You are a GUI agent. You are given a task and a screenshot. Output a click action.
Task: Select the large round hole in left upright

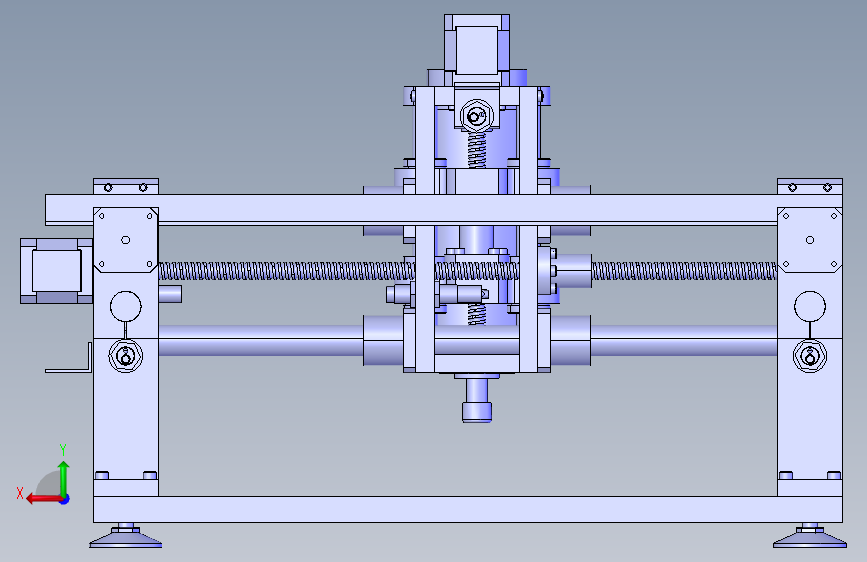click(x=126, y=306)
